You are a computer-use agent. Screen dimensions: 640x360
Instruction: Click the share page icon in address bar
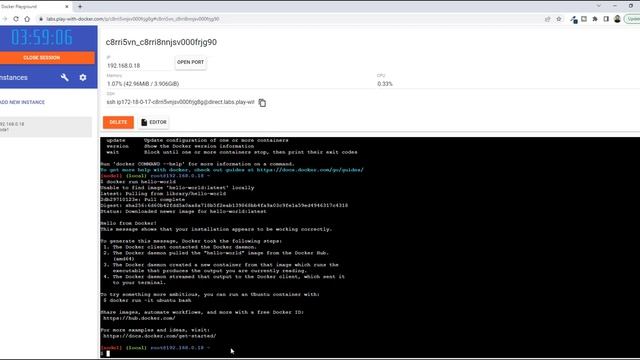(x=547, y=19)
